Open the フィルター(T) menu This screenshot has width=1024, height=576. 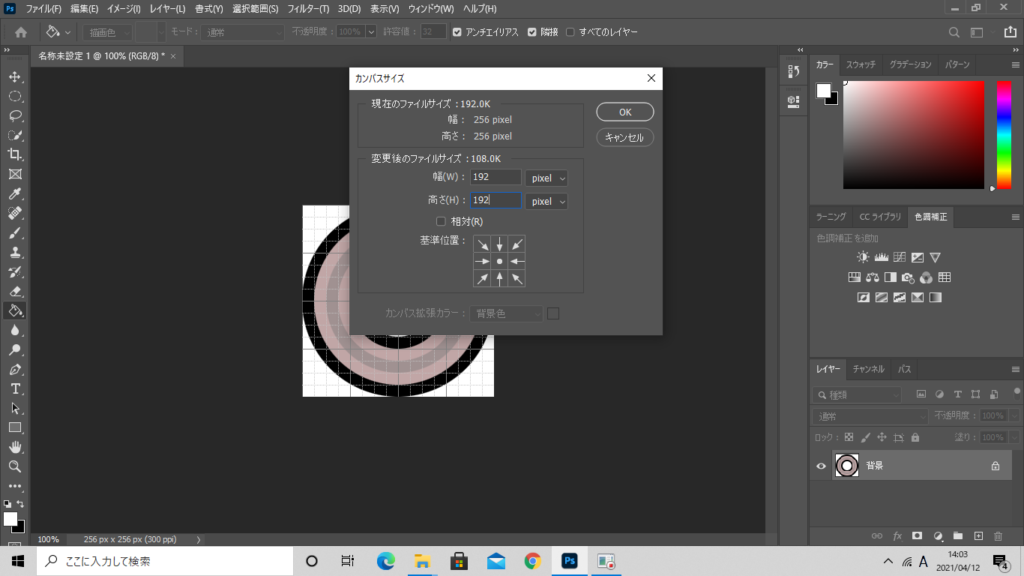point(308,9)
